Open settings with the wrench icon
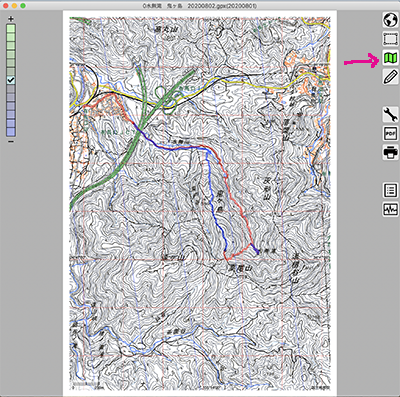 [390, 115]
